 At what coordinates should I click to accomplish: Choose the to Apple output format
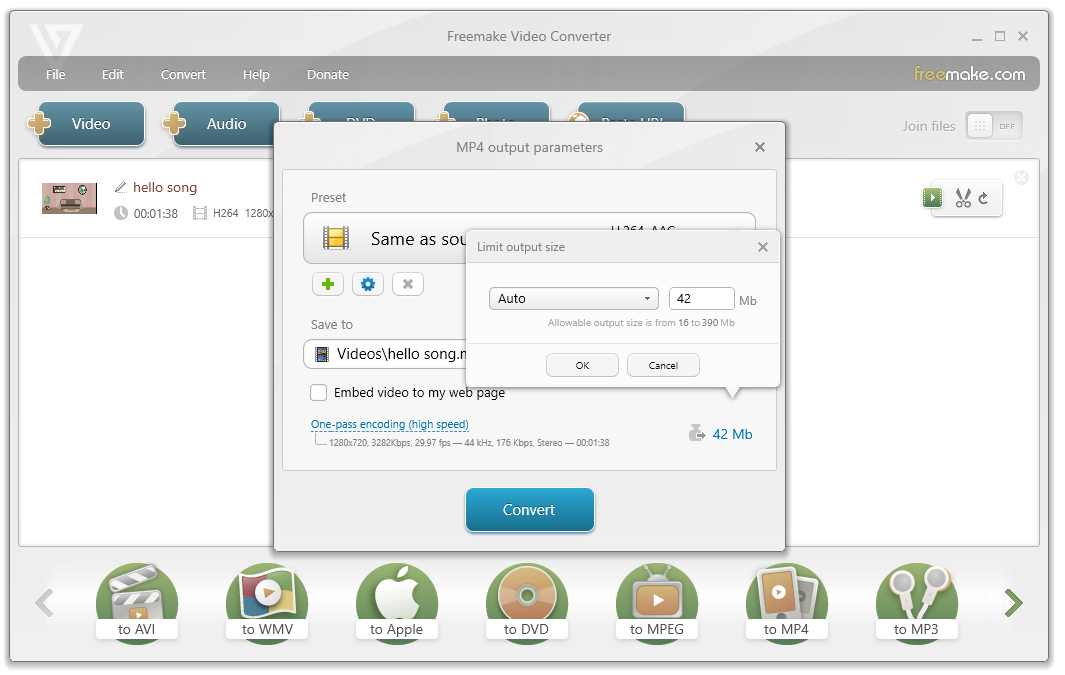pos(396,601)
